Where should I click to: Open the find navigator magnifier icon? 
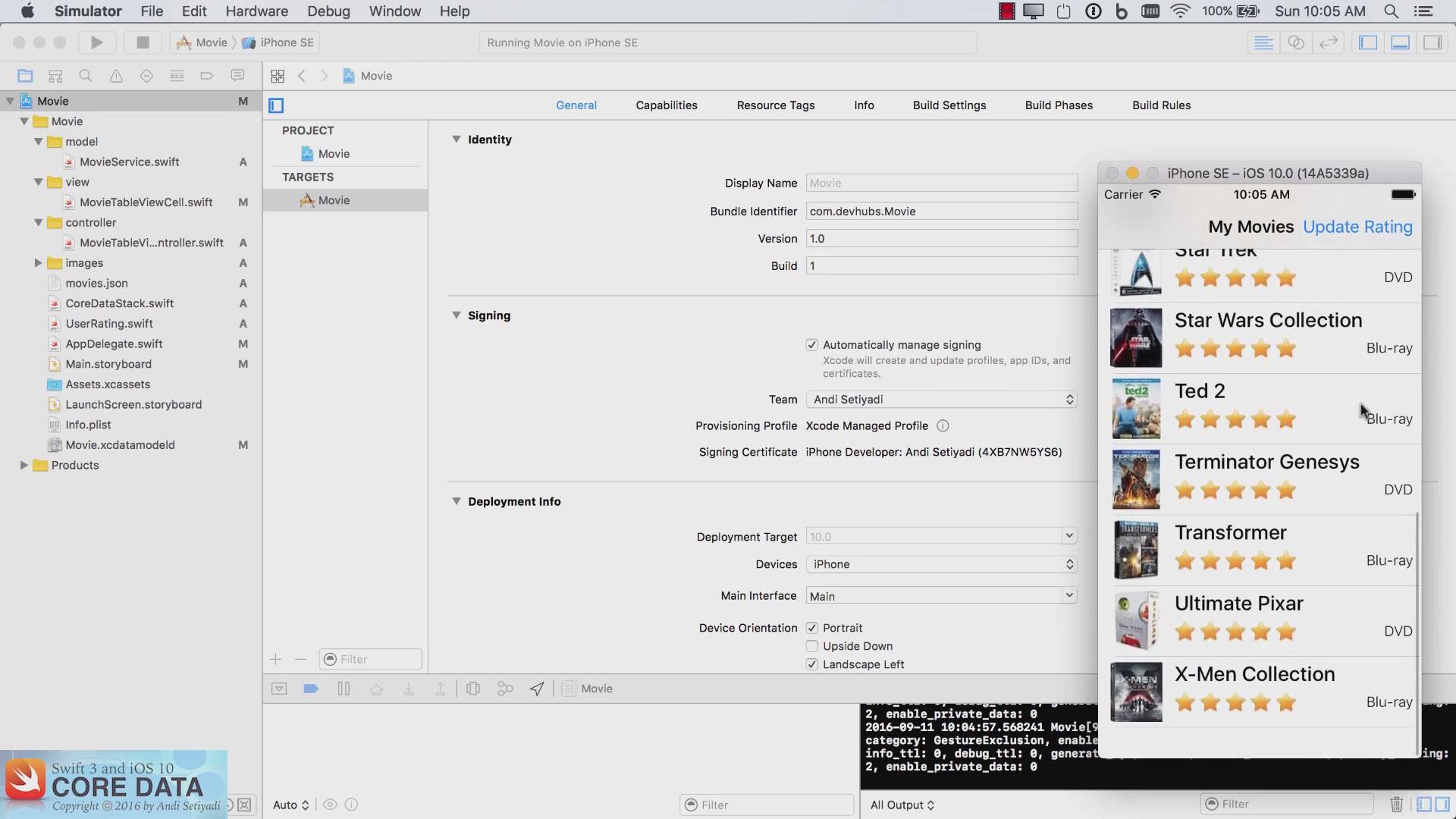coord(86,76)
